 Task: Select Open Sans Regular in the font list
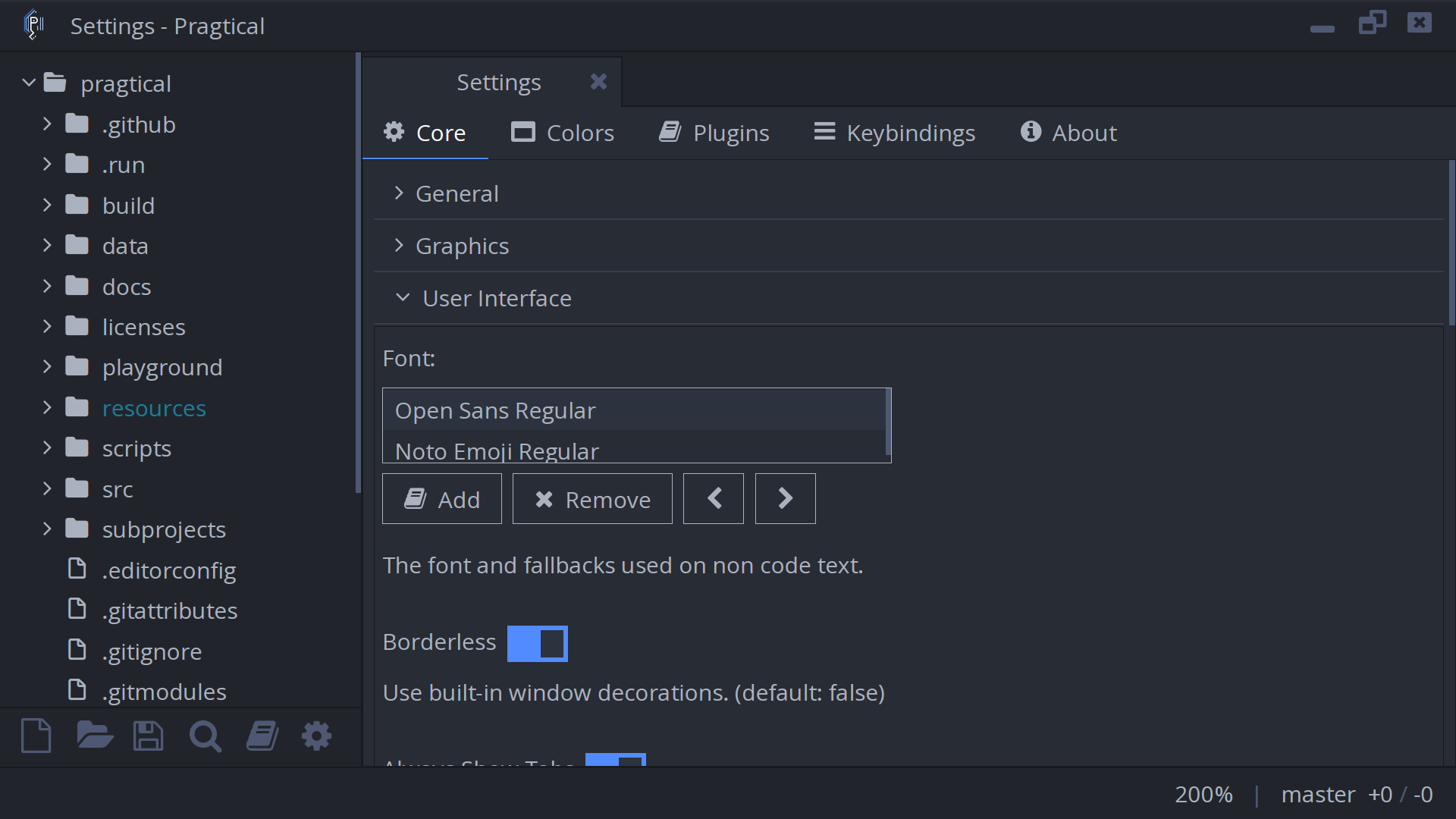click(x=634, y=410)
